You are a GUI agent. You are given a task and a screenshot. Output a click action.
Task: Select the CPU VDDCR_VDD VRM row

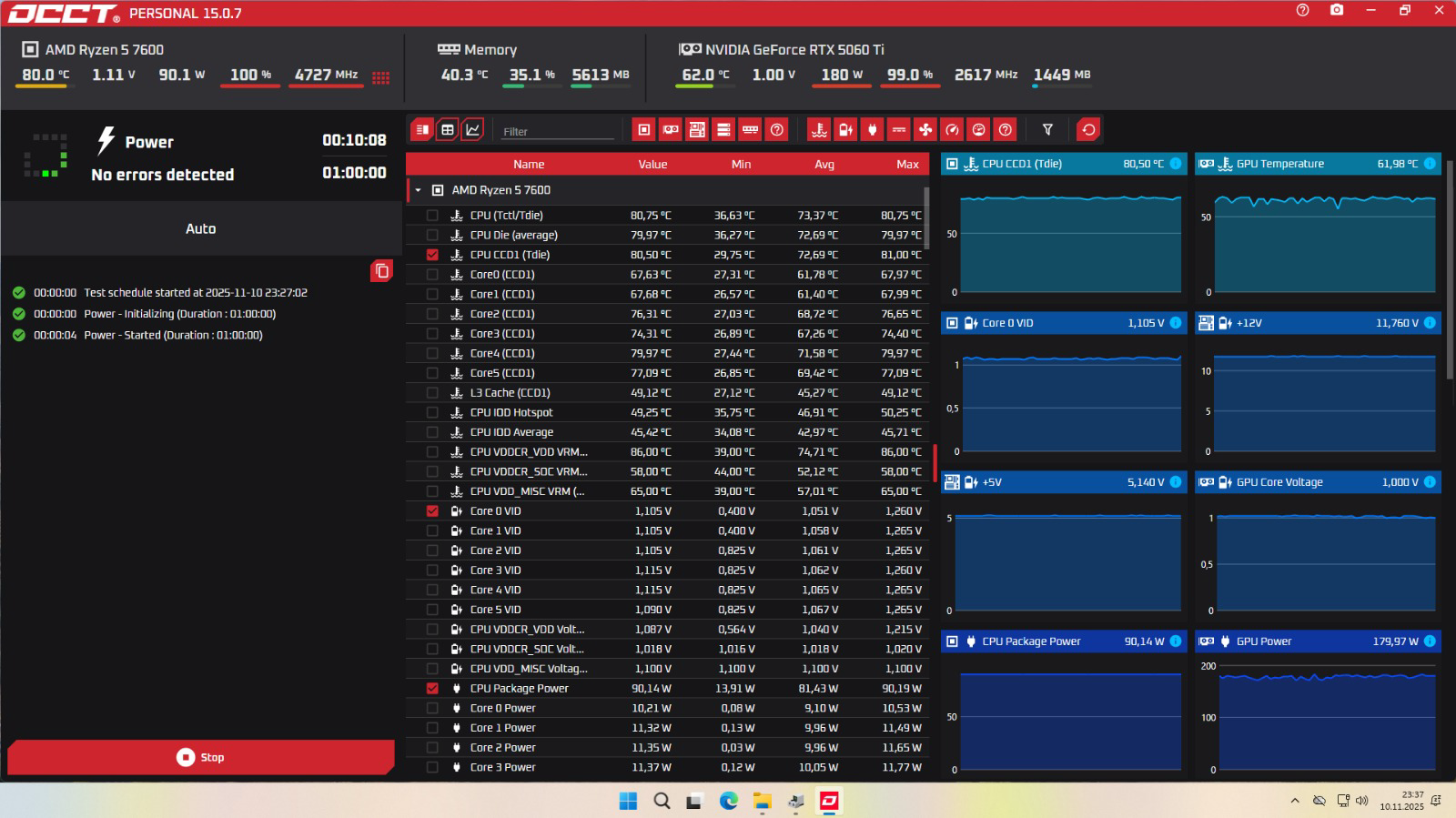click(667, 452)
